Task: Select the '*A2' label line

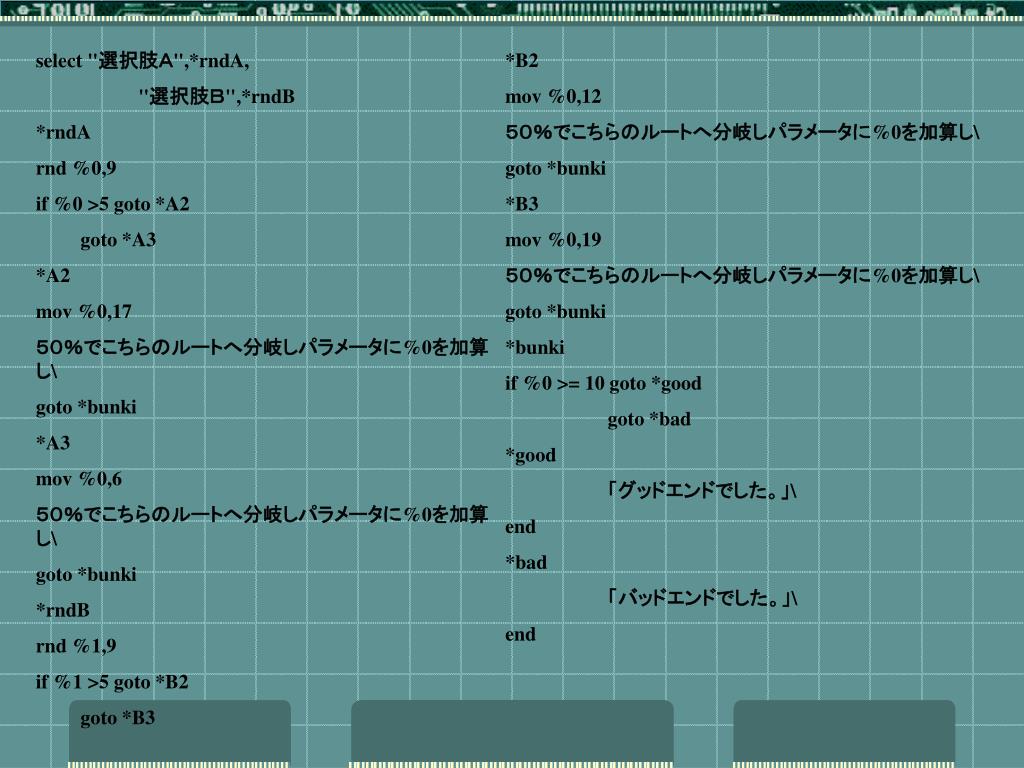Action: tap(53, 276)
